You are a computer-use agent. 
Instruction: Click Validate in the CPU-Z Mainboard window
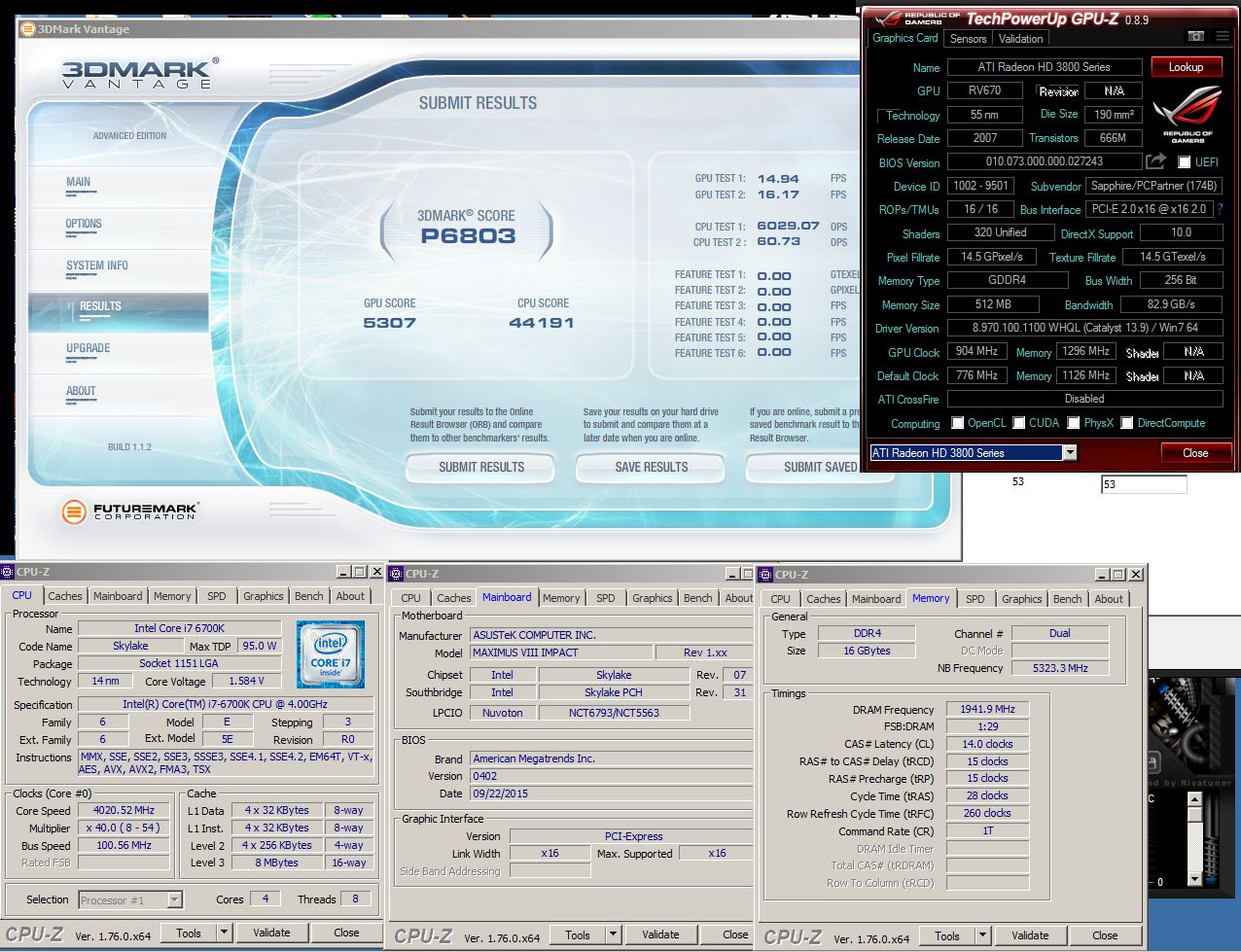pyautogui.click(x=660, y=935)
